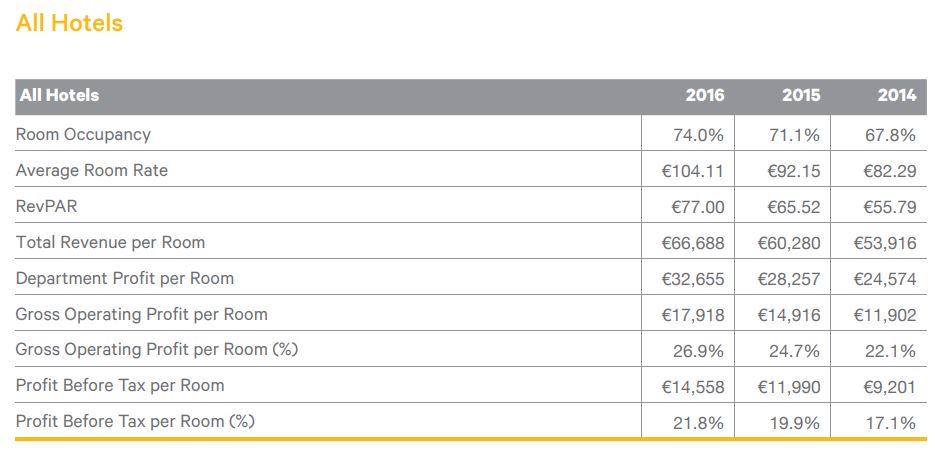Click the yellow "All Hotels" page heading
This screenshot has height=453, width=935.
pos(69,23)
